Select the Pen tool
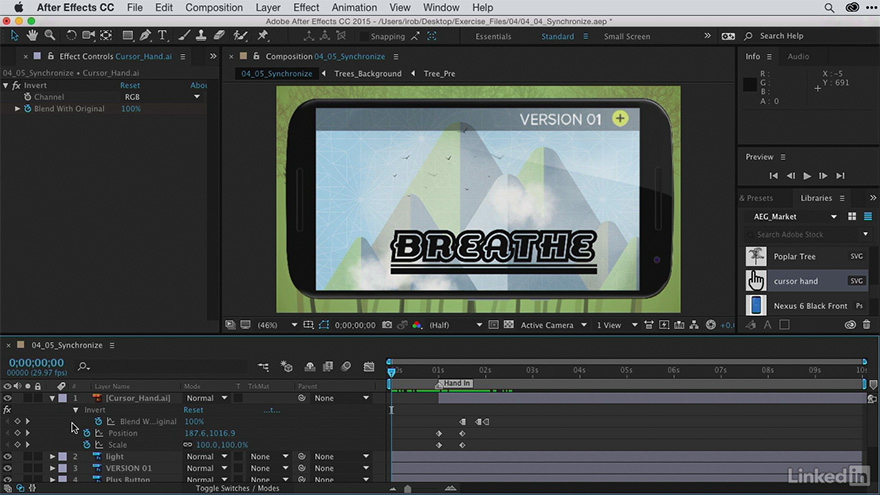Image resolution: width=880 pixels, height=495 pixels. [145, 35]
